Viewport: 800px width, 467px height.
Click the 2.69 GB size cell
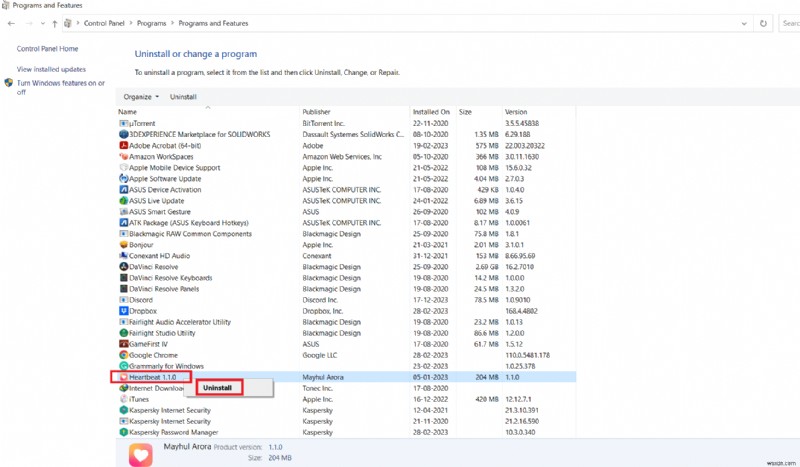click(487, 267)
